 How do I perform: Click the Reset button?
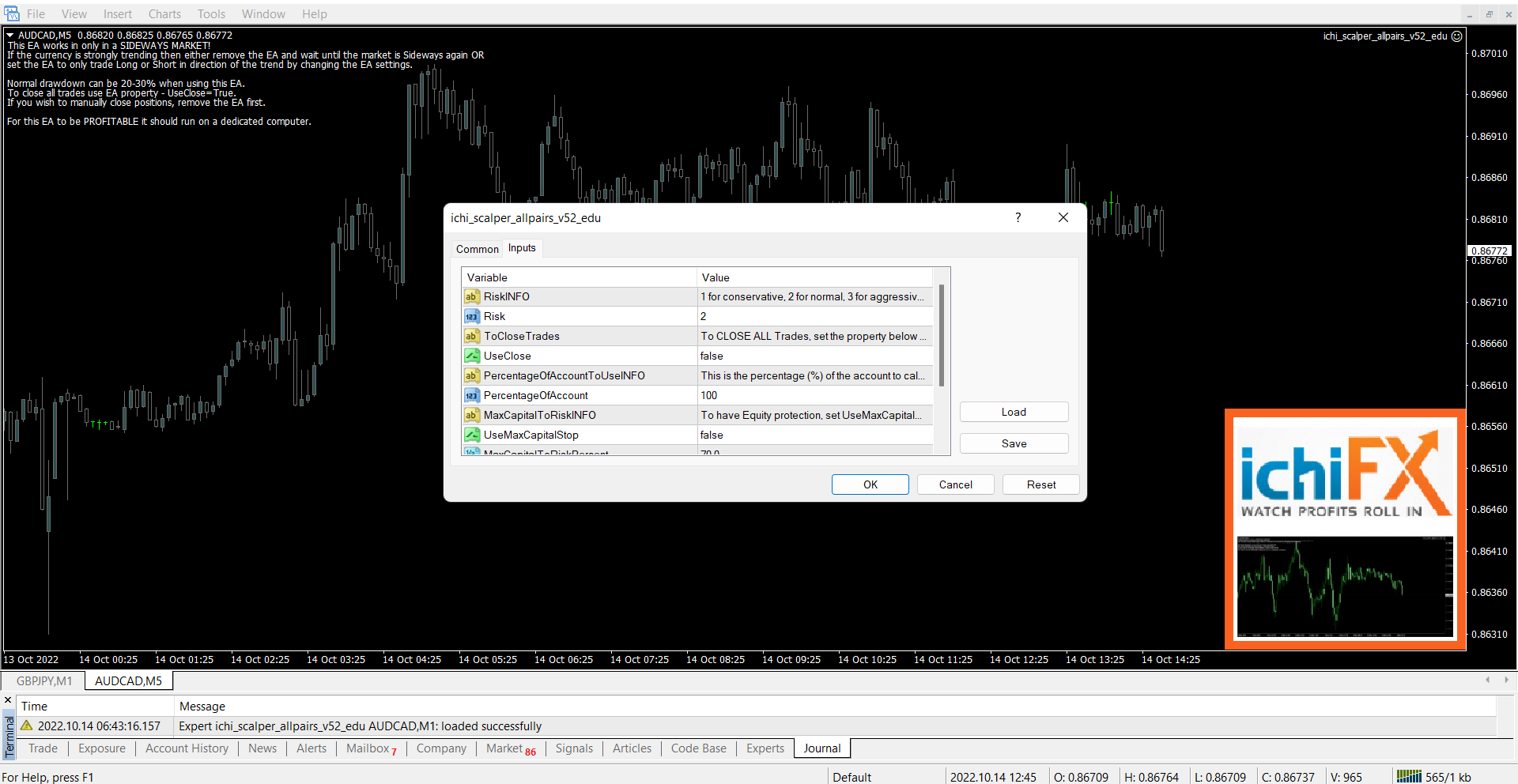[1040, 484]
